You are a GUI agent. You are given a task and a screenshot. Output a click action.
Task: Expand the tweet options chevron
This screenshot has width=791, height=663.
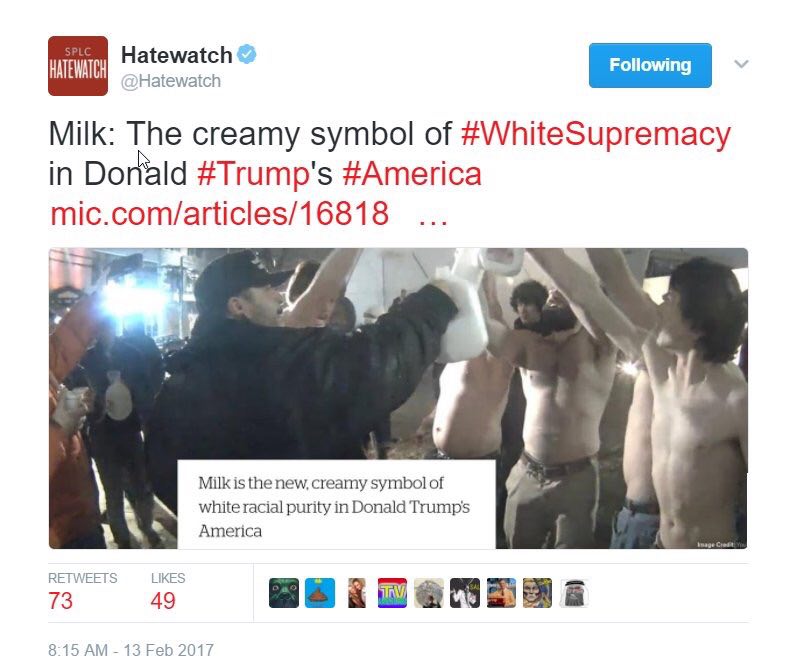coord(741,64)
